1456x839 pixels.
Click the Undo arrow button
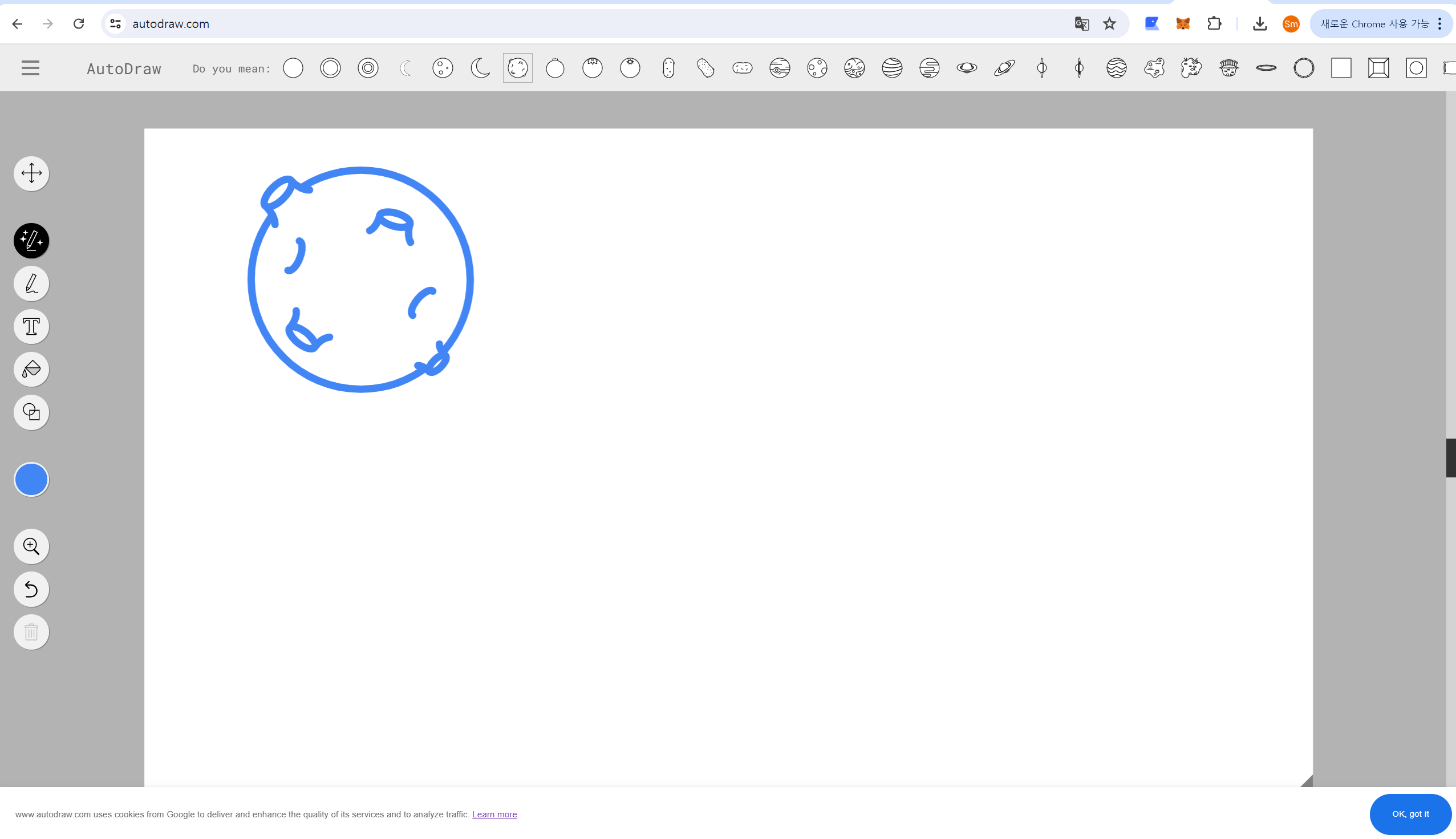coord(31,589)
